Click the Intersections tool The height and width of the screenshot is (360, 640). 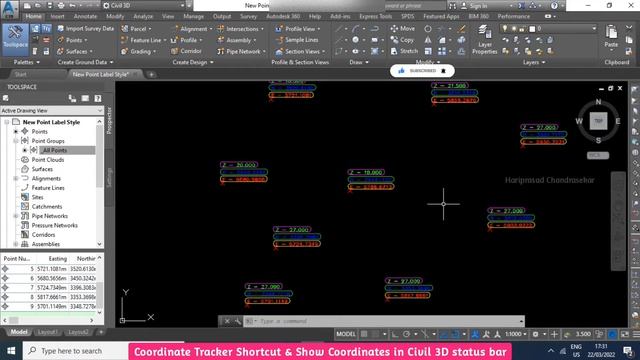[x=240, y=29]
